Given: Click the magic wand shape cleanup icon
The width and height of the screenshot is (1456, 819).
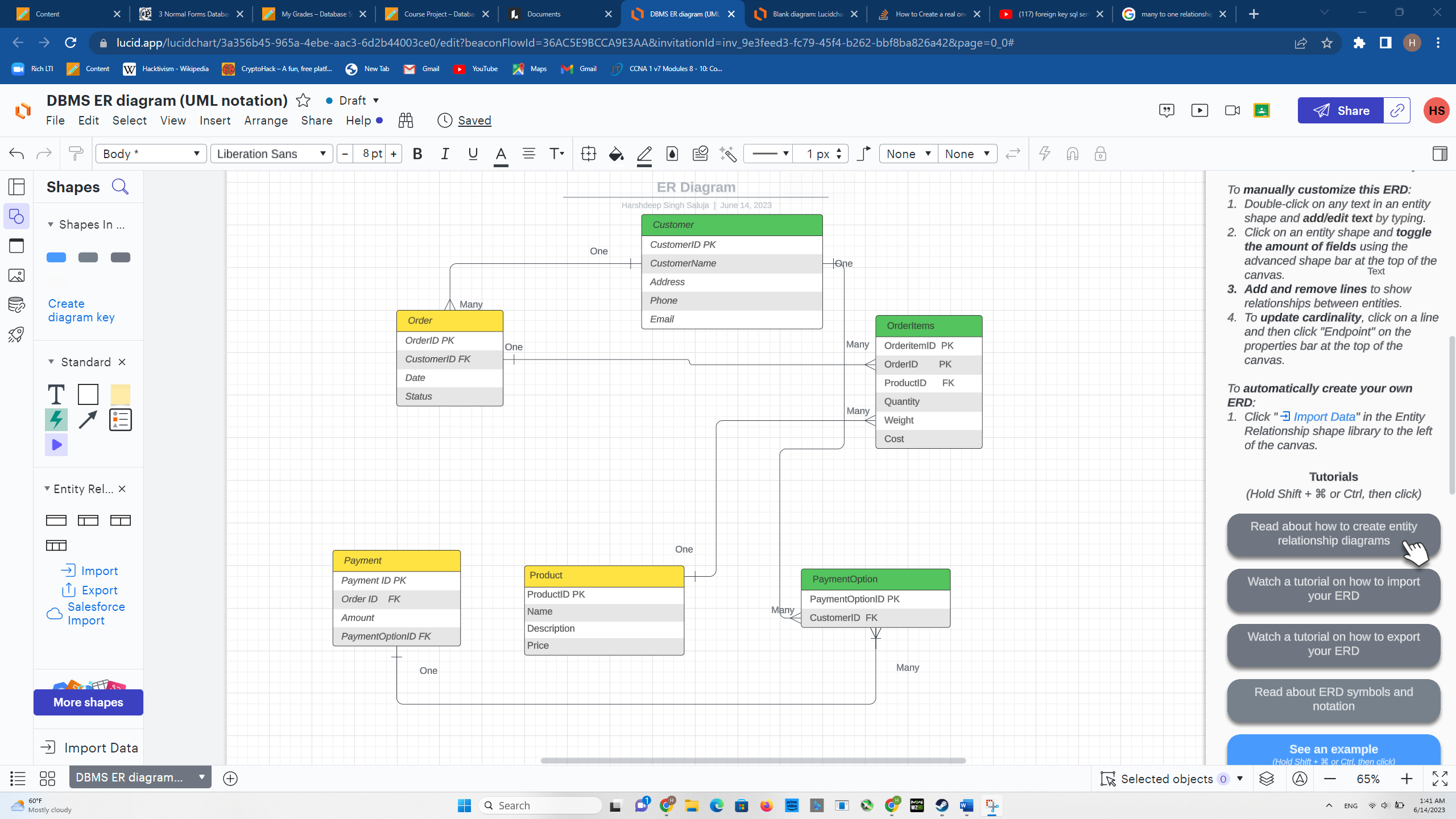Looking at the screenshot, I should [729, 154].
